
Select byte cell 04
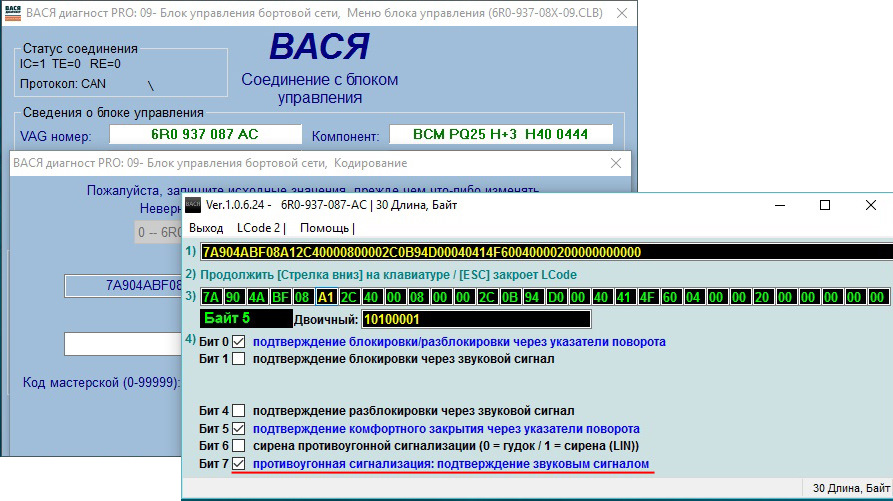[693, 297]
